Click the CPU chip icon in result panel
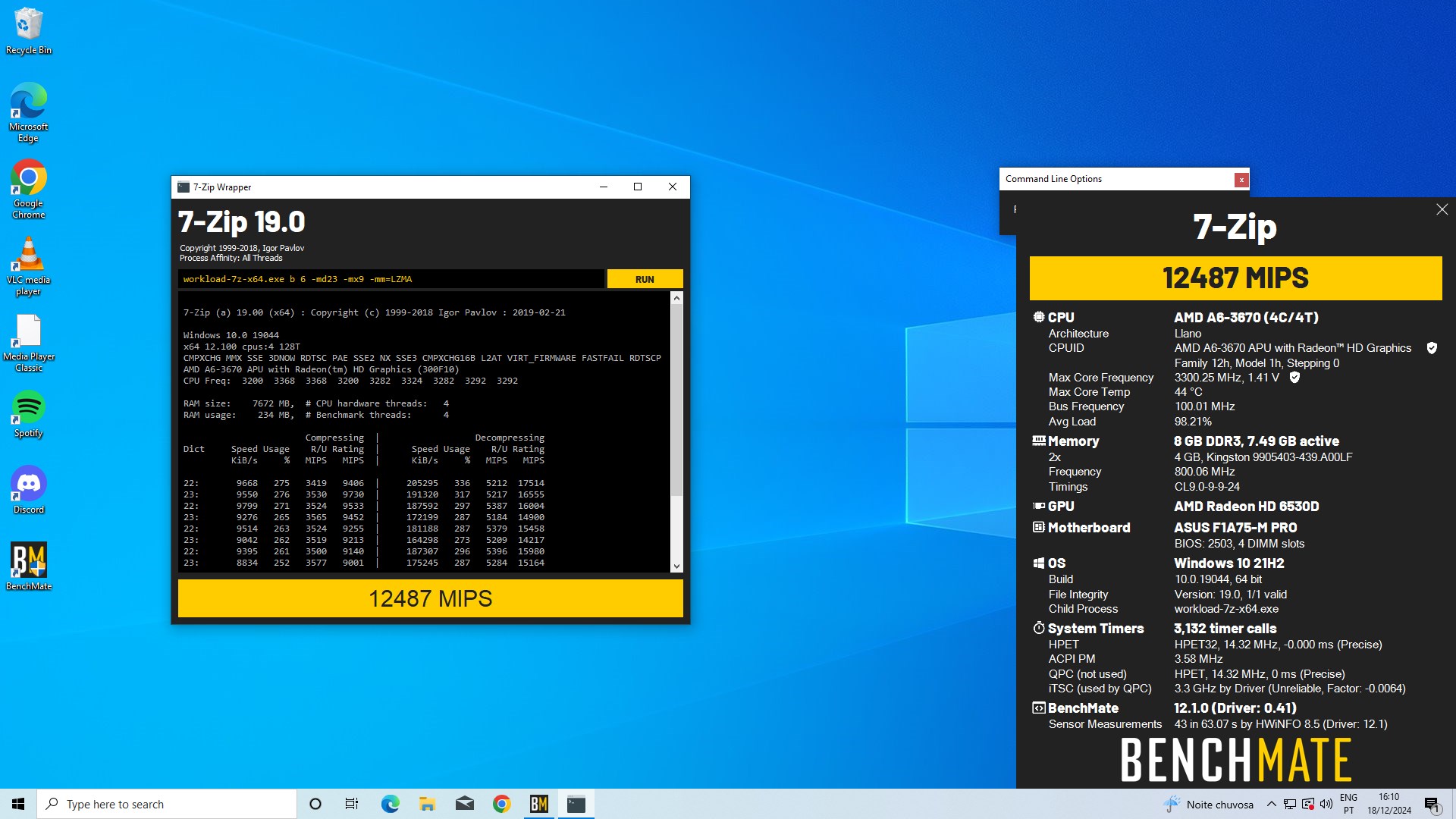The height and width of the screenshot is (819, 1456). pyautogui.click(x=1039, y=317)
